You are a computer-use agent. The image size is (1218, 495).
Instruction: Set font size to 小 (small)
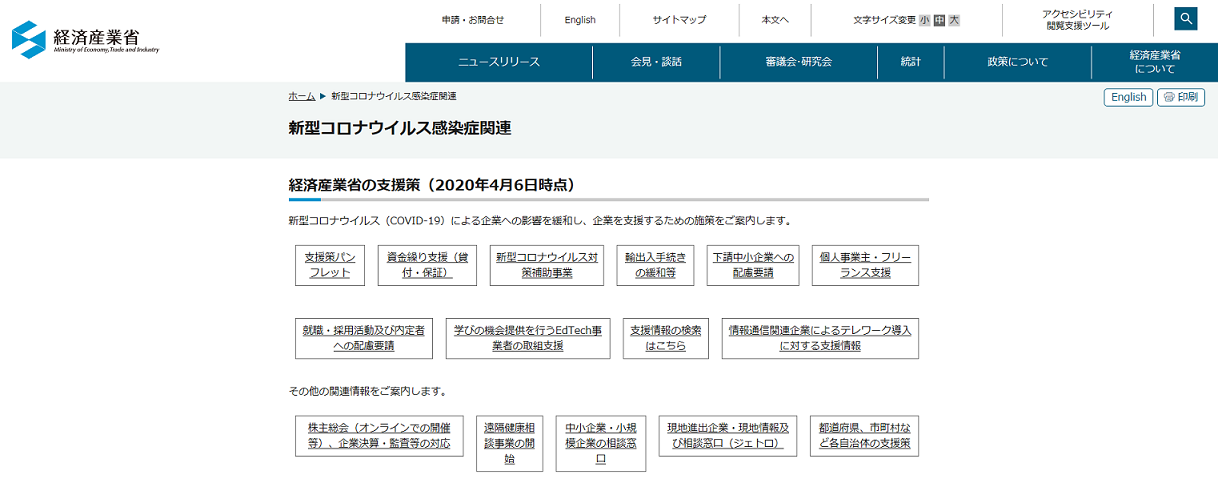pos(924,20)
